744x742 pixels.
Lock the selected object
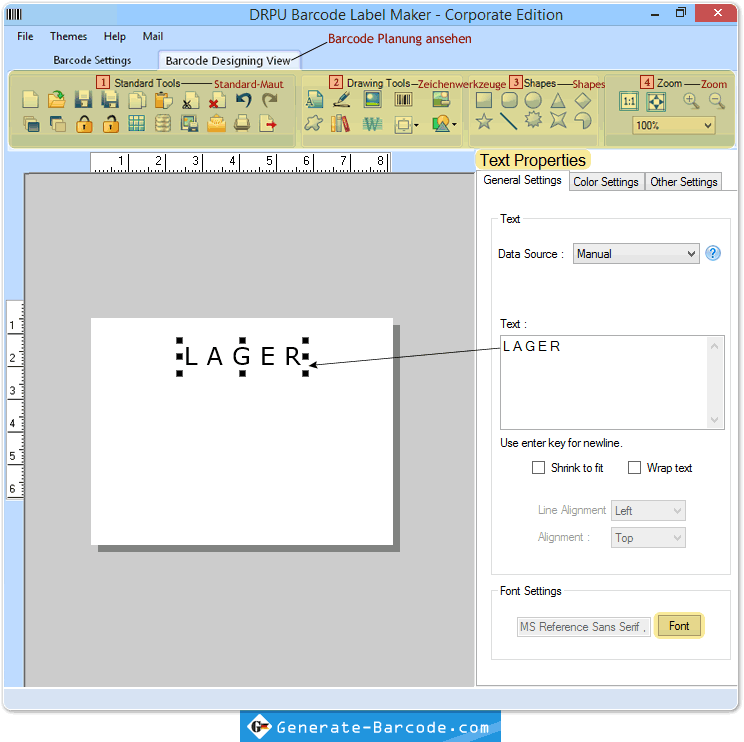pos(84,124)
